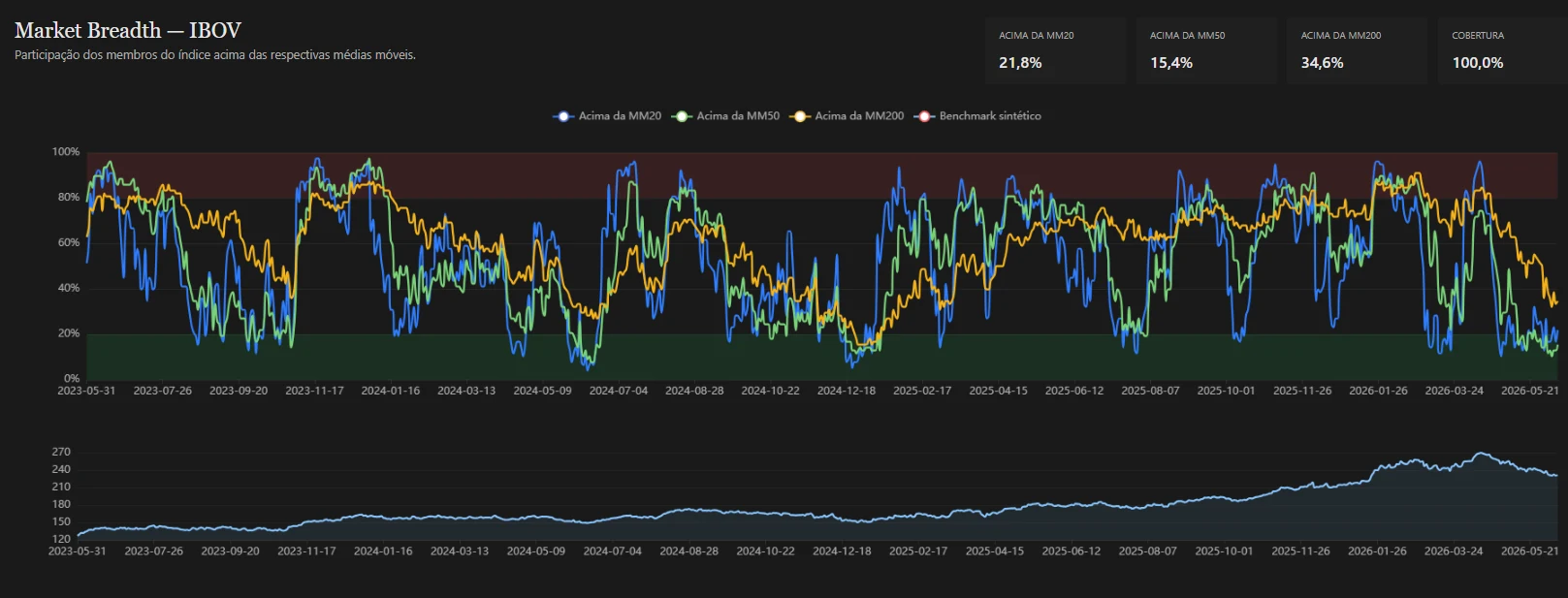Click the blue MM20 legend marker icon
Viewport: 1568px width, 598px height.
tap(563, 116)
